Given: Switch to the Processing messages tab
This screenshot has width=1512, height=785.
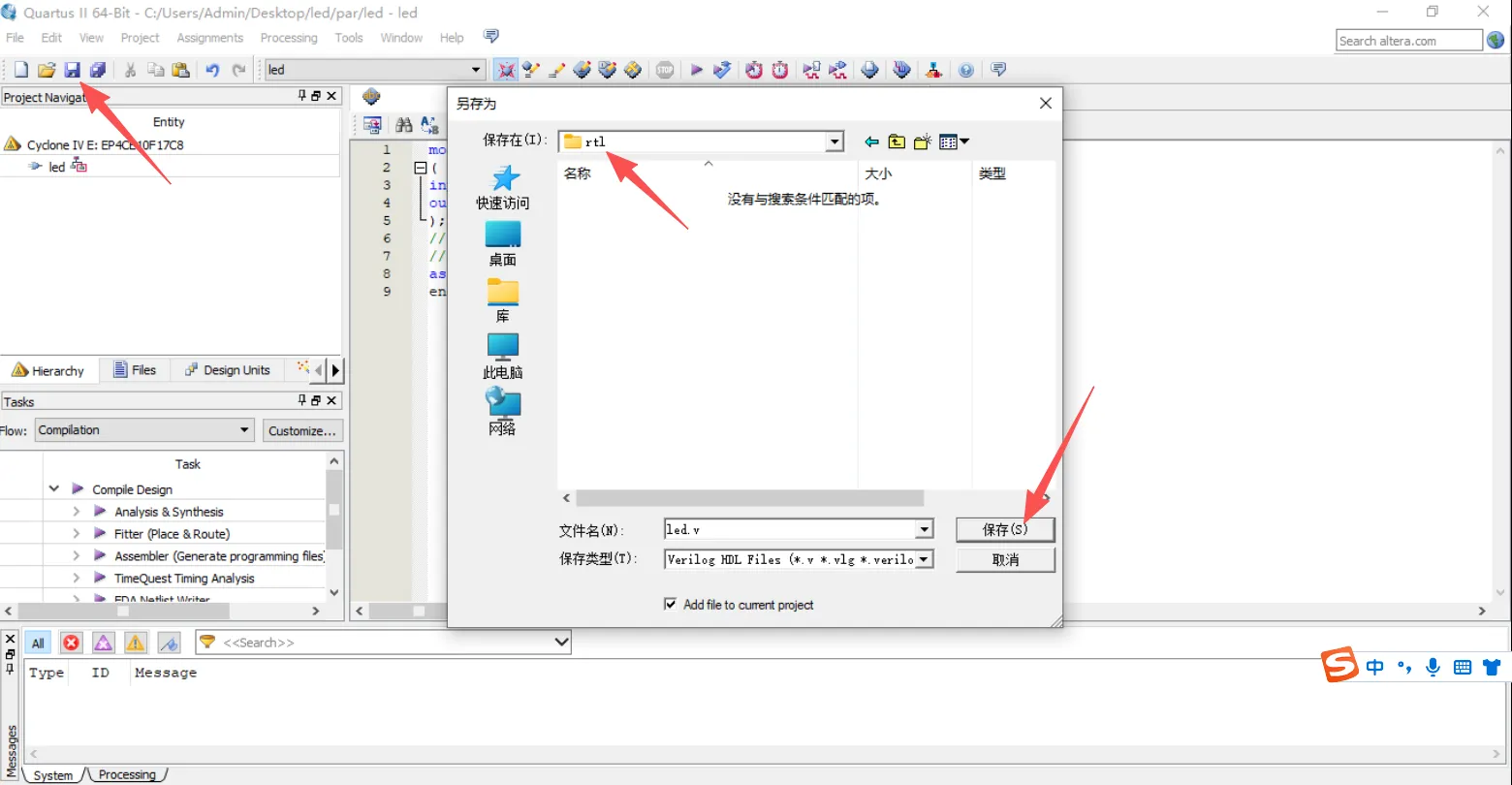Looking at the screenshot, I should click(127, 774).
